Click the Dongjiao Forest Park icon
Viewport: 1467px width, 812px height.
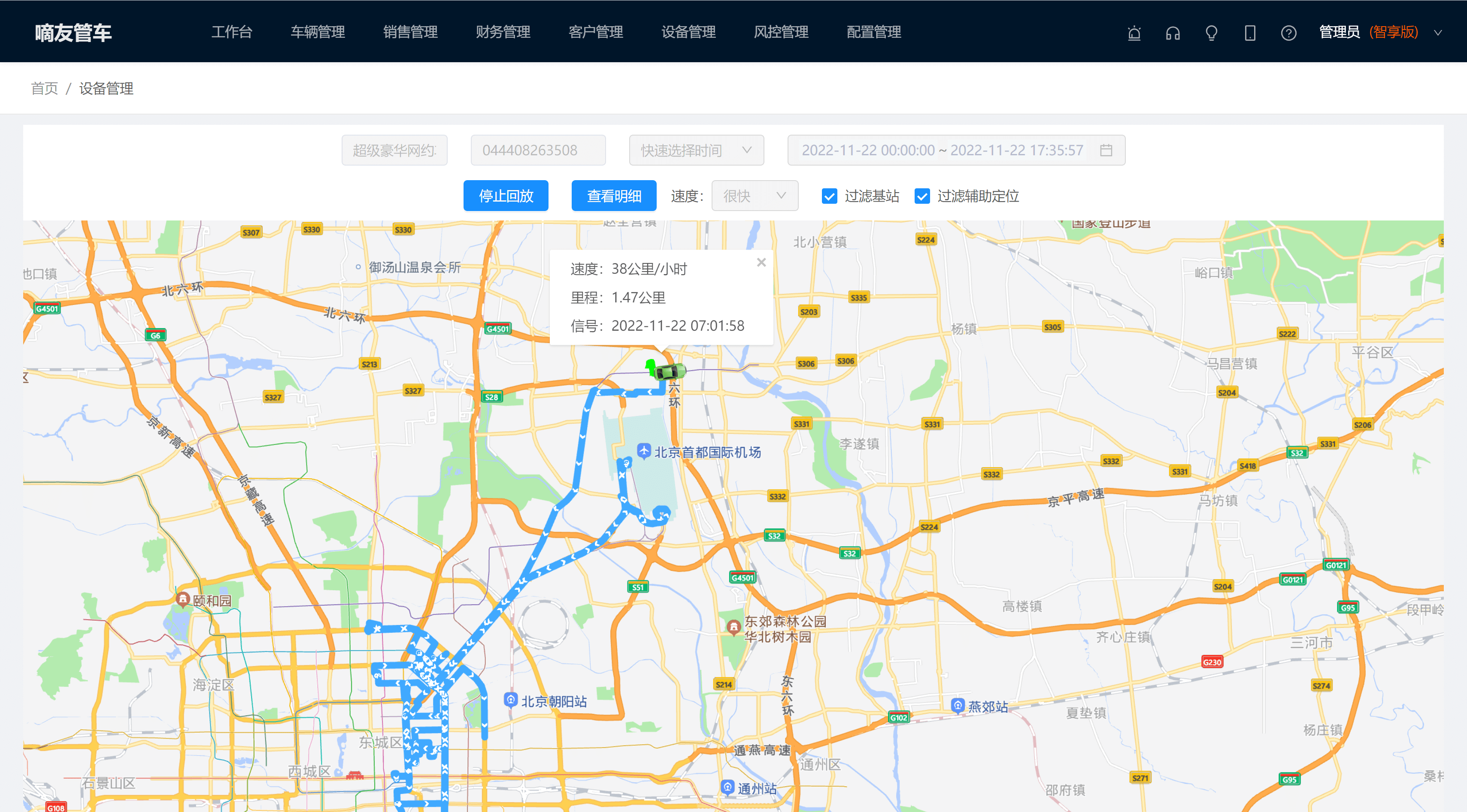(734, 628)
